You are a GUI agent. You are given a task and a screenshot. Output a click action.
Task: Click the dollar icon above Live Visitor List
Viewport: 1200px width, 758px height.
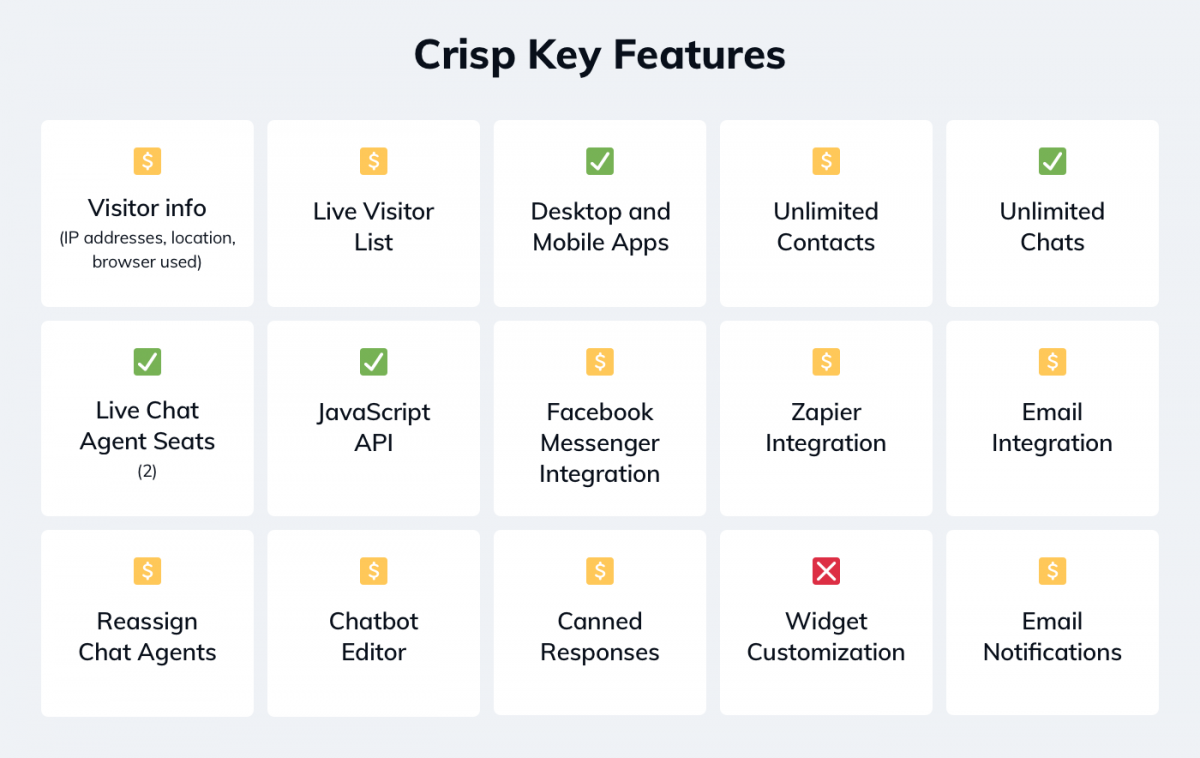tap(373, 161)
